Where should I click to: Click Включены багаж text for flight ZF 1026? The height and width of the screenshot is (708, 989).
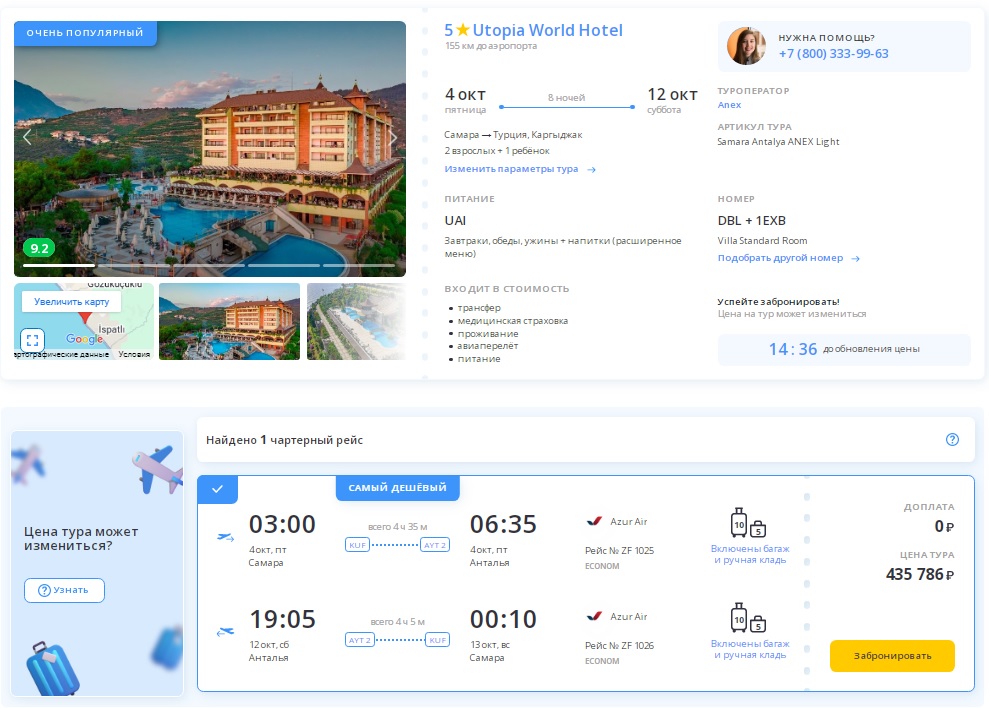tap(750, 649)
